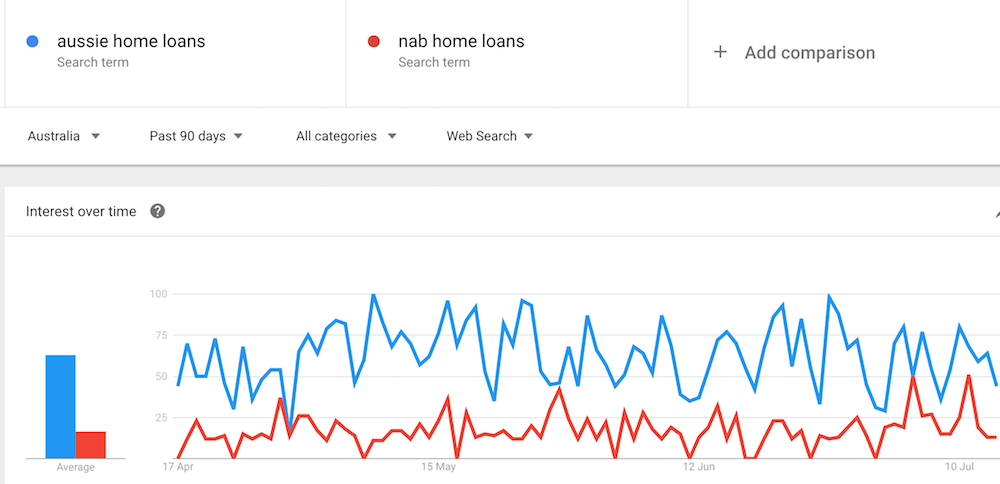This screenshot has height=484, width=1000.
Task: Click the dropdown arrow next to Web Search
Action: point(528,136)
